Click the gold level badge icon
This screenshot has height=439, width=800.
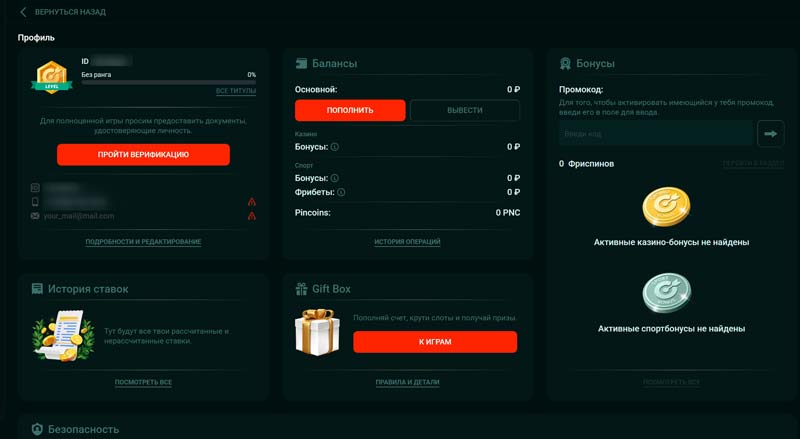[50, 77]
